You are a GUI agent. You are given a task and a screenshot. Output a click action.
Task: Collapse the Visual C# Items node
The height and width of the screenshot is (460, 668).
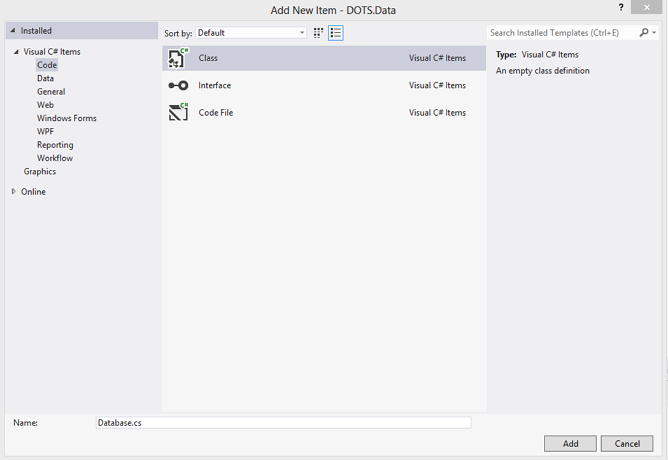coord(16,52)
